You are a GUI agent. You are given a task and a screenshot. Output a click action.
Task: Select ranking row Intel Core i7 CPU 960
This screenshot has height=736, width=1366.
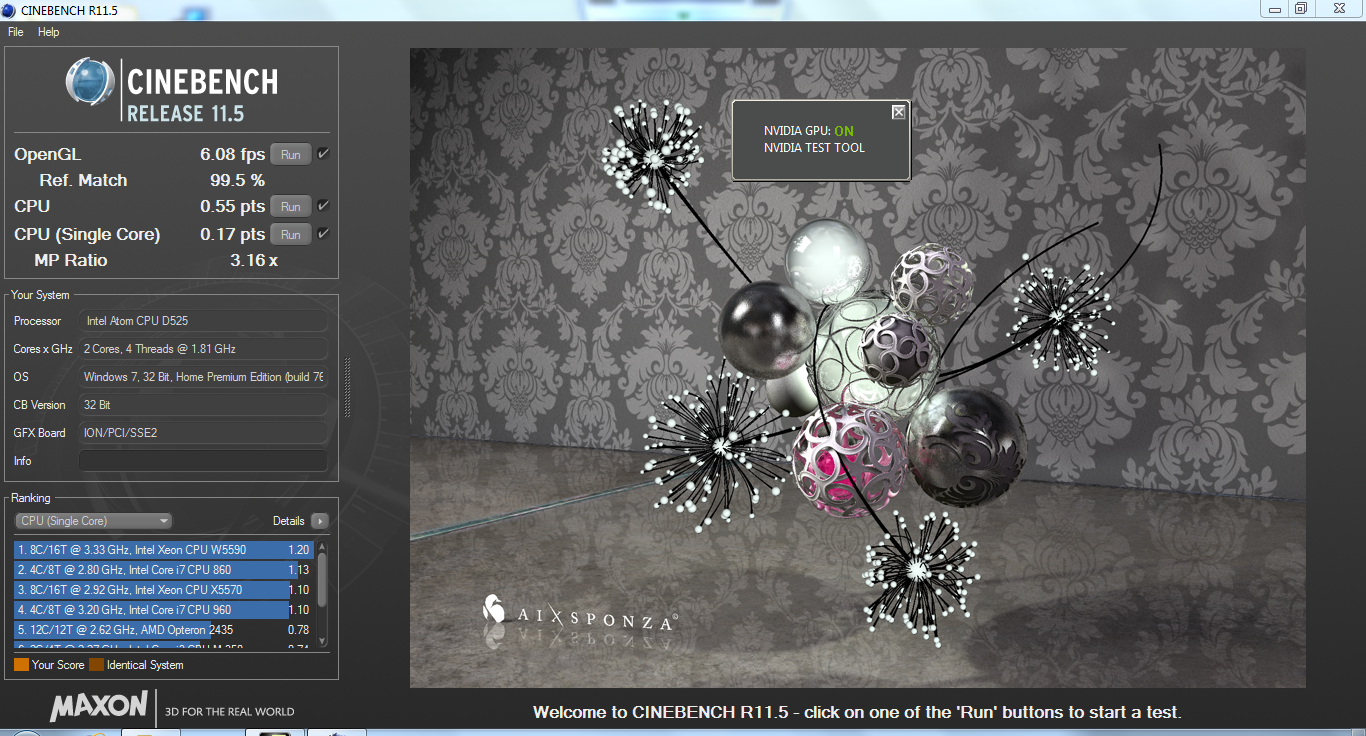pos(164,610)
